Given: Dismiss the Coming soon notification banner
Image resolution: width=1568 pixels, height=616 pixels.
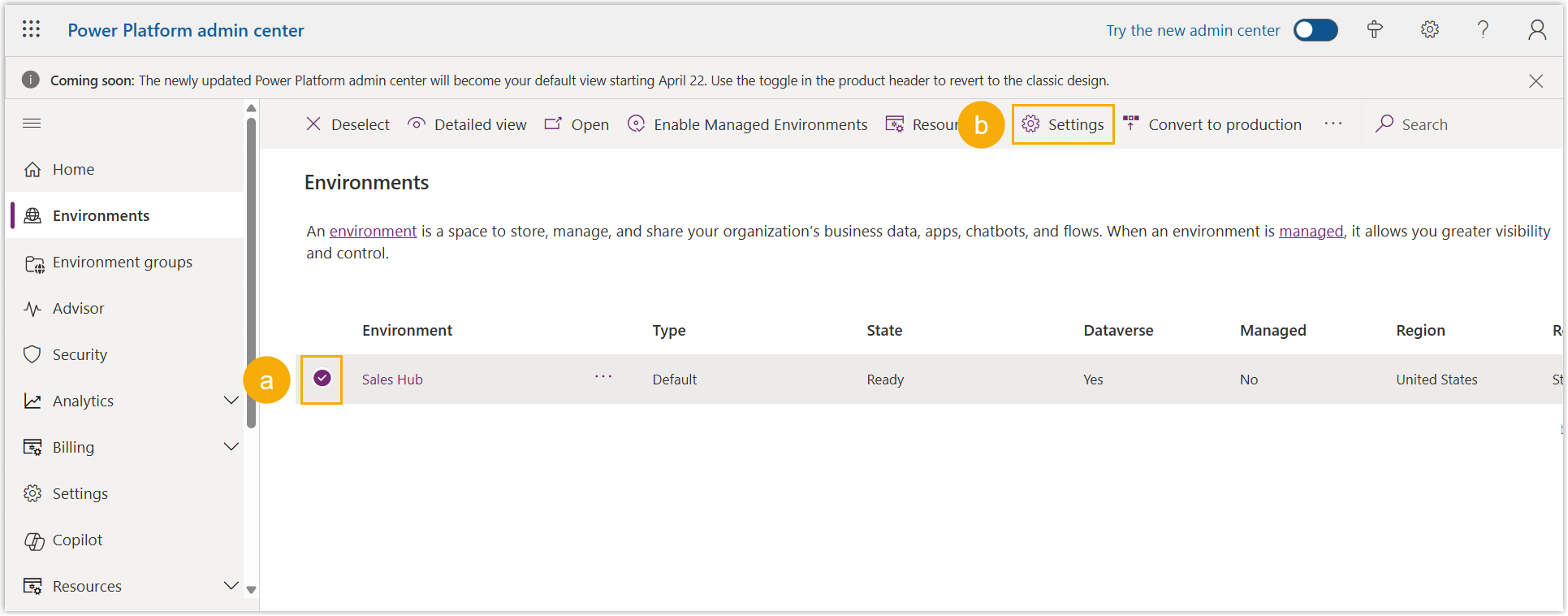Looking at the screenshot, I should click(x=1536, y=80).
